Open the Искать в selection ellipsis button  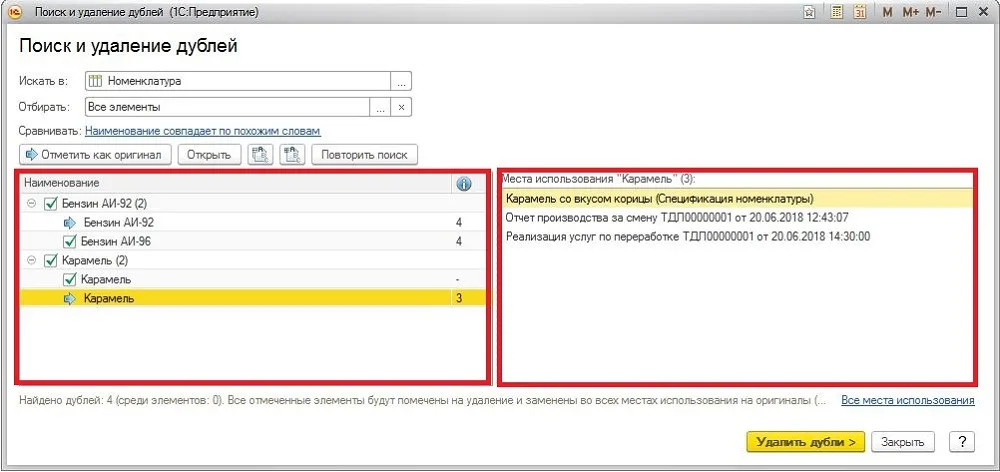(x=401, y=82)
